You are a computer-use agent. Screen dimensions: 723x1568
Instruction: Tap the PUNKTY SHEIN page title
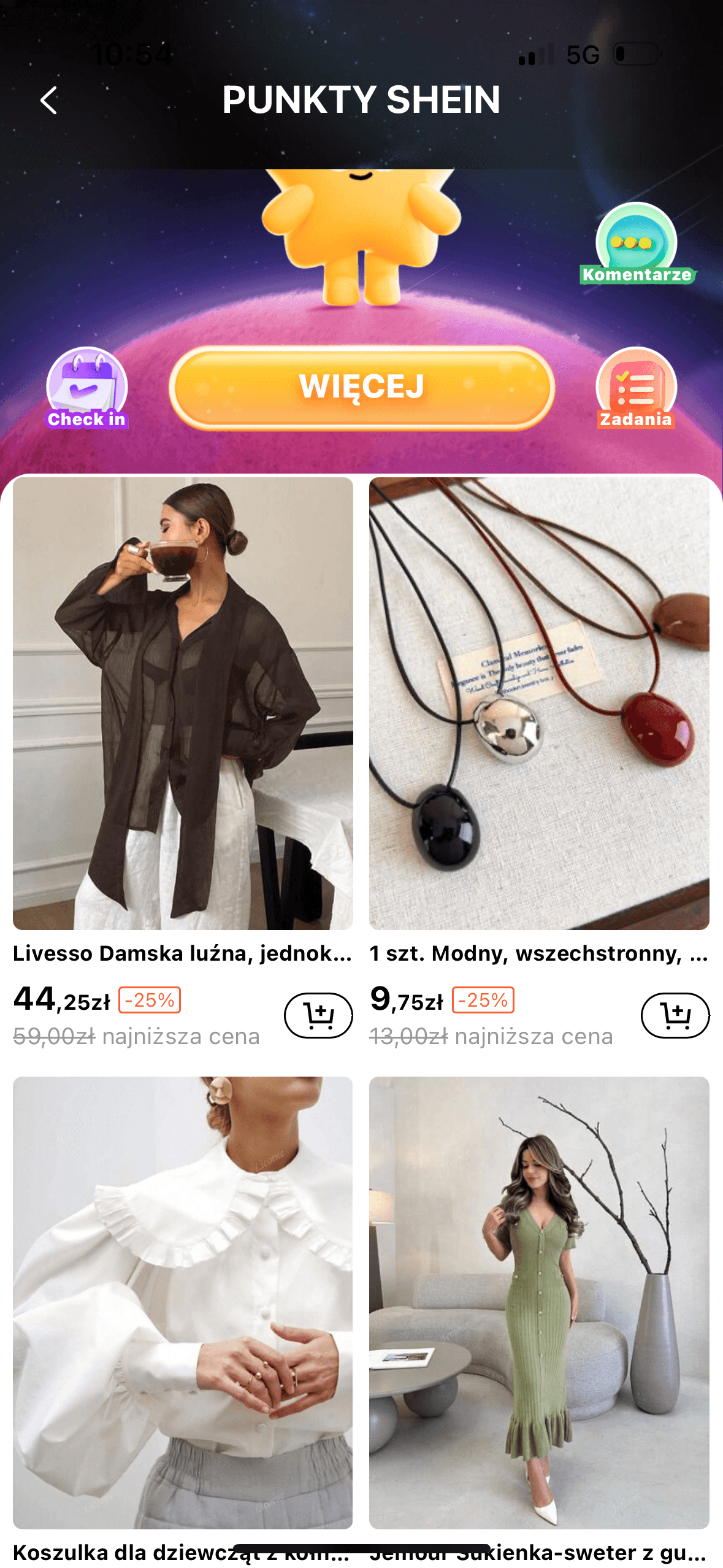pos(361,99)
